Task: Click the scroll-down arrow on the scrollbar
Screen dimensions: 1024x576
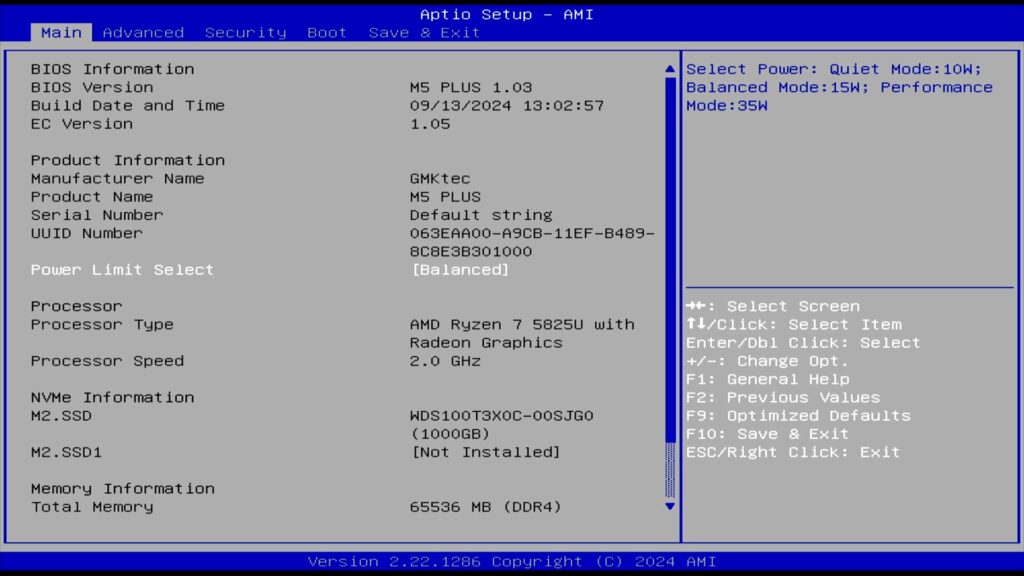Action: click(x=670, y=507)
